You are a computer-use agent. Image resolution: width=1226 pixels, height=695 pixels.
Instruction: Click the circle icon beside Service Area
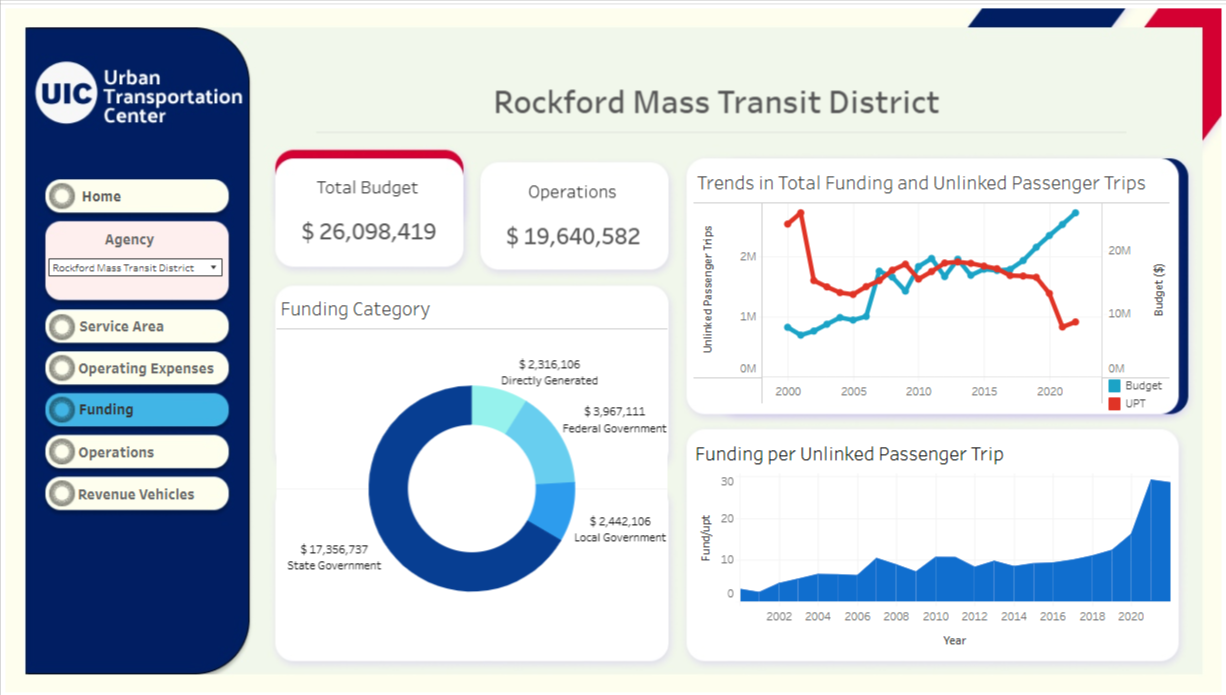click(x=62, y=326)
